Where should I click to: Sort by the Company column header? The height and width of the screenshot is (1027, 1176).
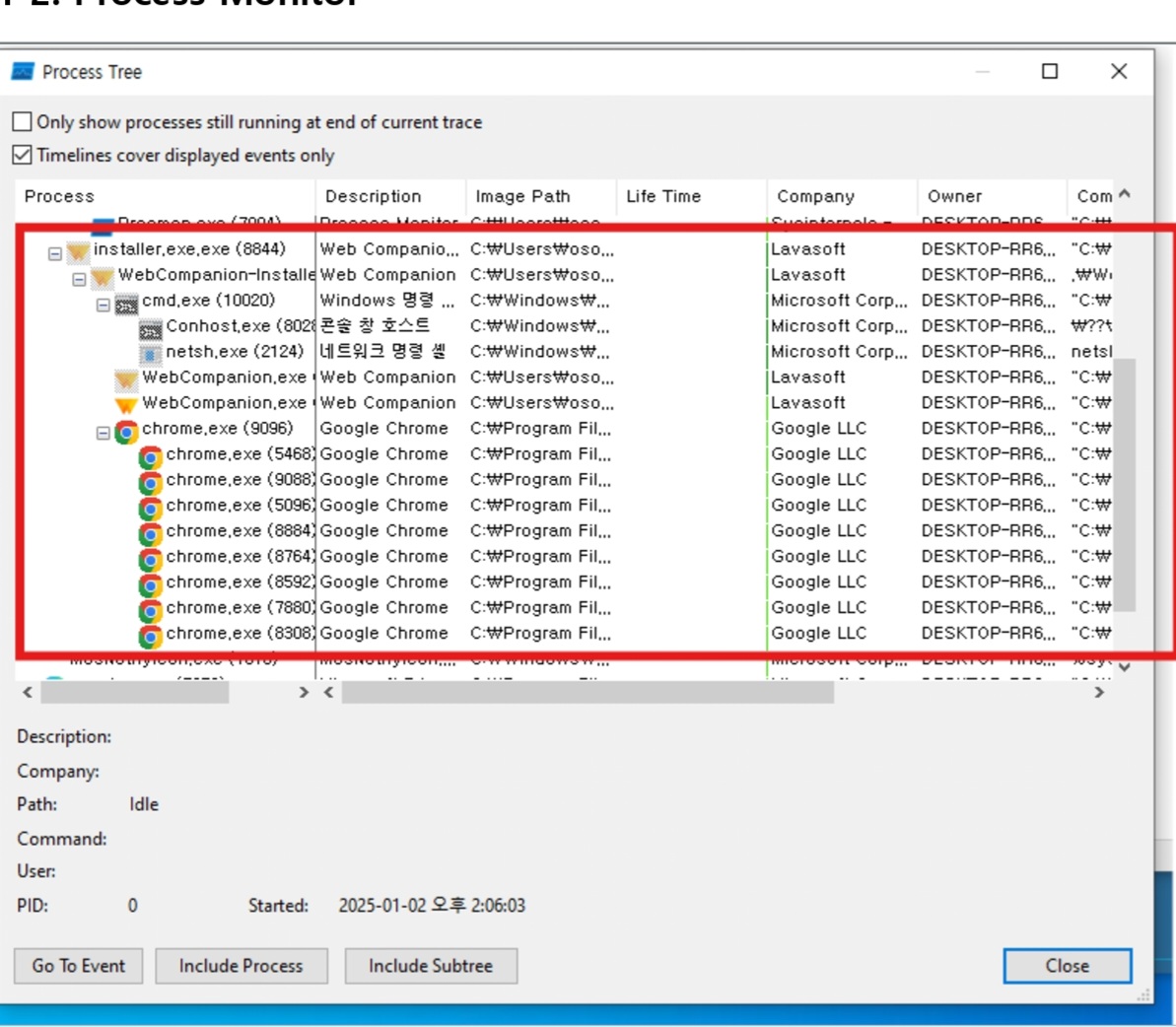pos(842,196)
